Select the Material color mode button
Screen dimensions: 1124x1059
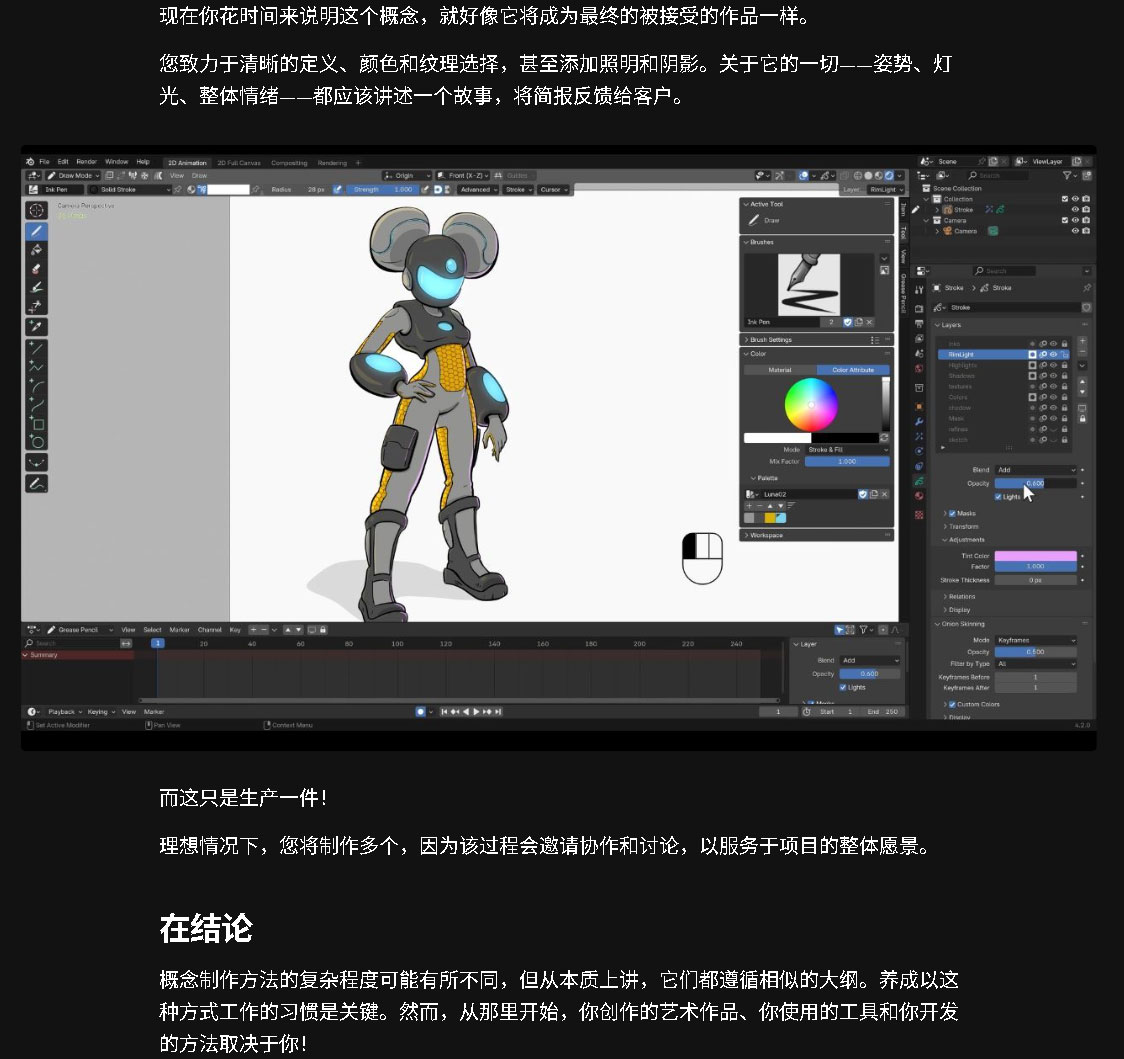coord(780,370)
